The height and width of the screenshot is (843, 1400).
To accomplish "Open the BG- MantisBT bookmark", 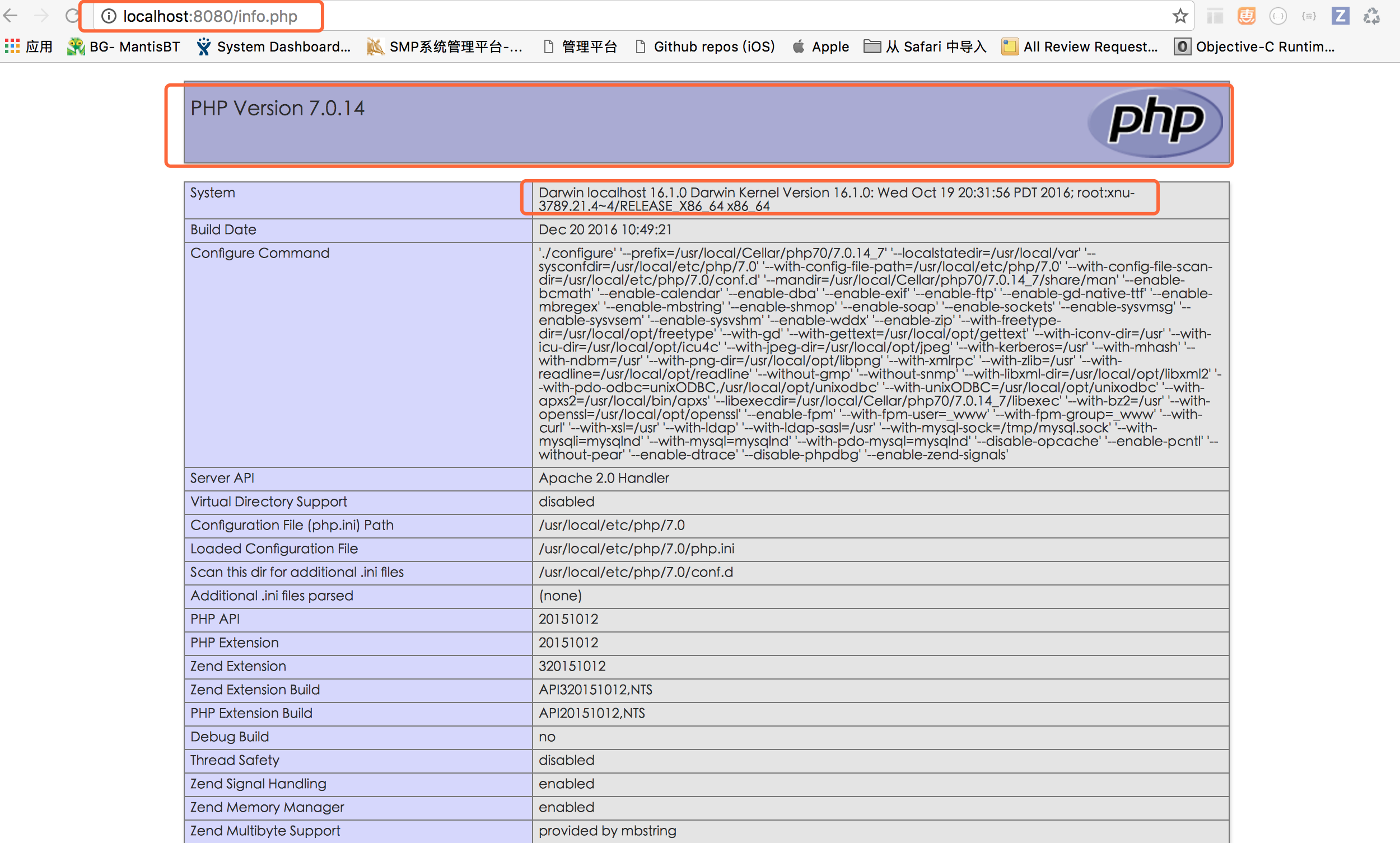I will (123, 46).
